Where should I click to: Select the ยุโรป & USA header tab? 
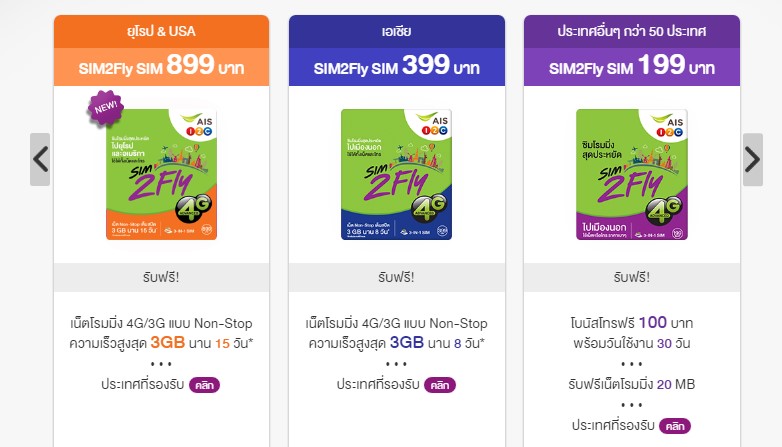[x=162, y=31]
